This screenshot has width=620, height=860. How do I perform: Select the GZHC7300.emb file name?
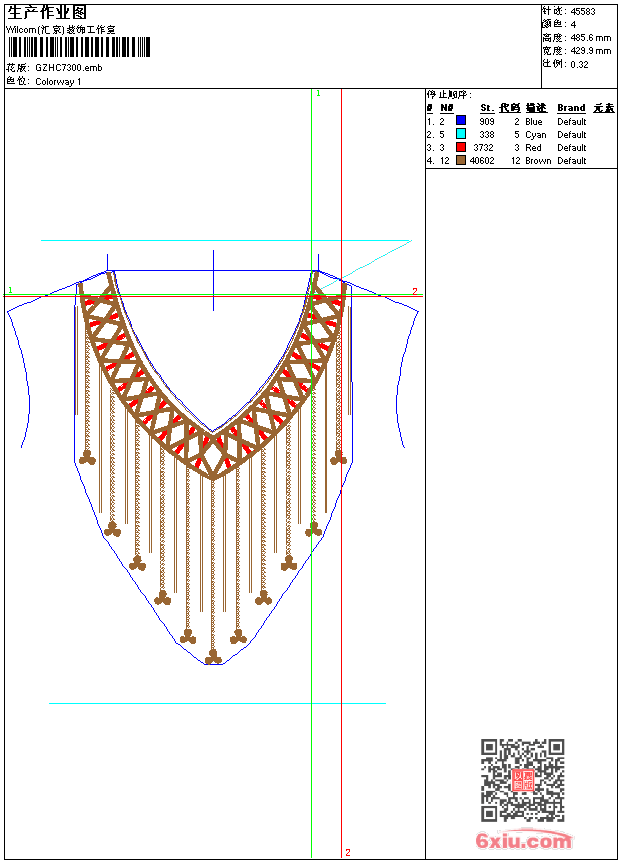point(68,68)
